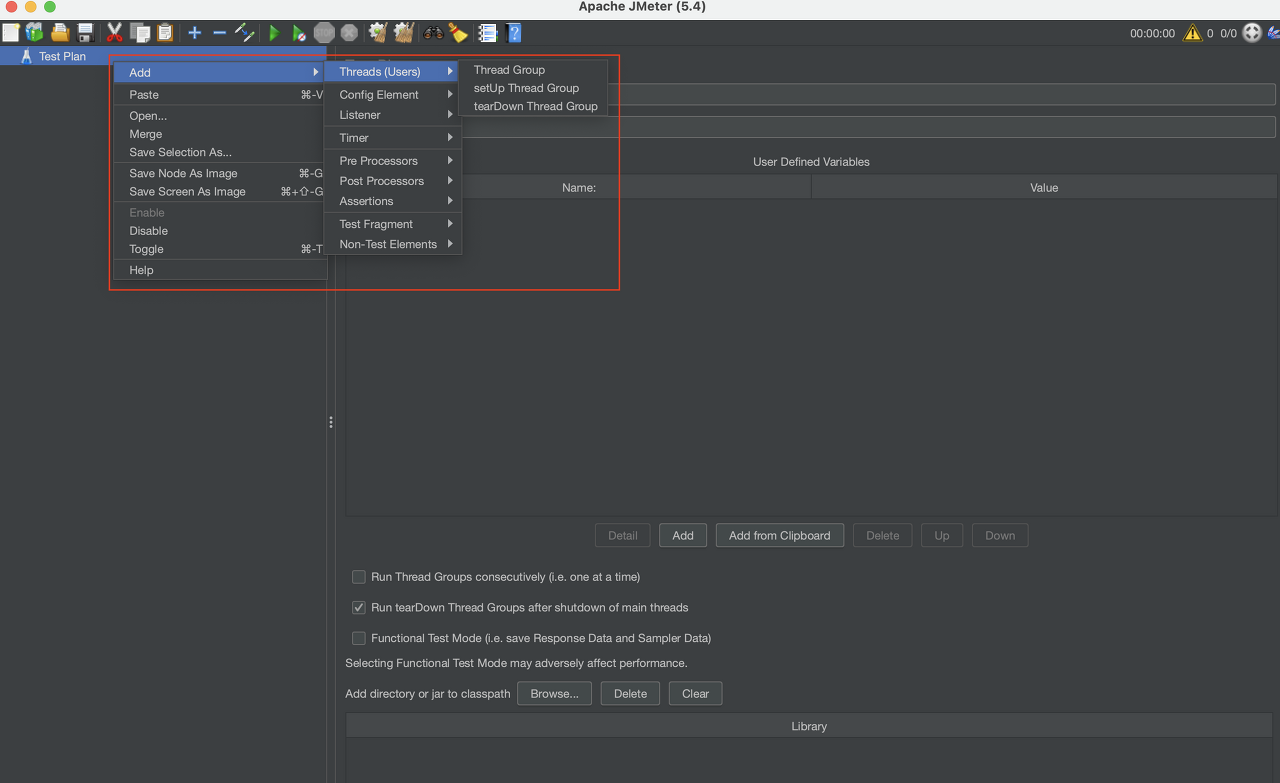This screenshot has height=783, width=1280.
Task: Click the Copy toolbar icon
Action: click(x=140, y=33)
